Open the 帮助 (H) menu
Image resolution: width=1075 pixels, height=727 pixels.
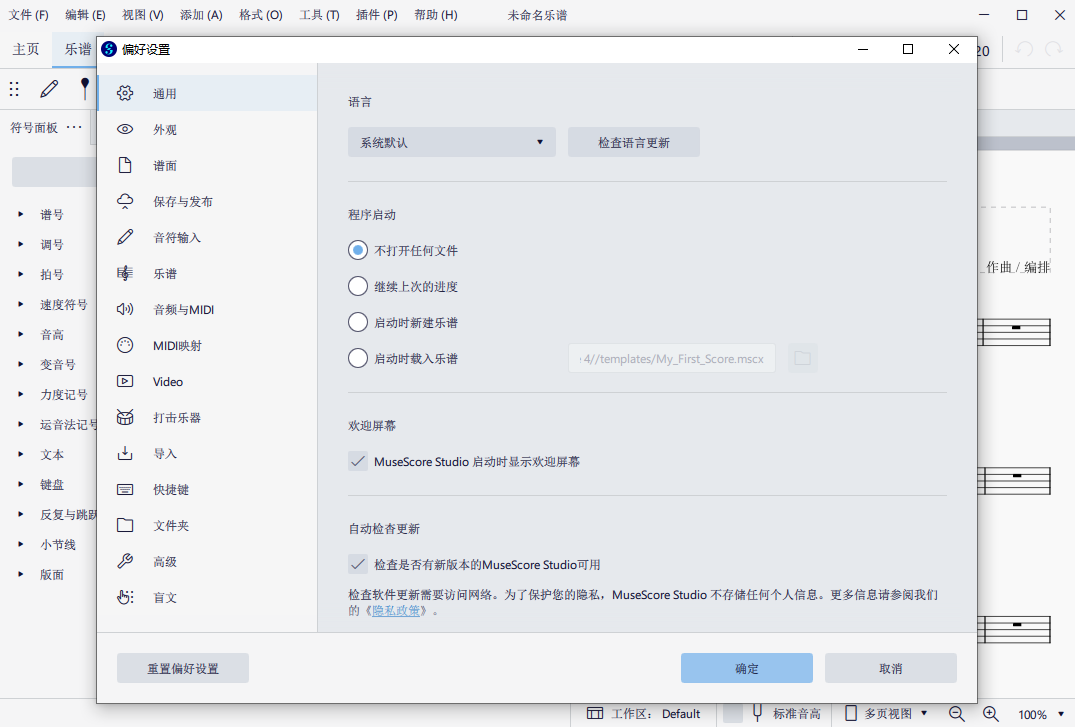pyautogui.click(x=435, y=14)
